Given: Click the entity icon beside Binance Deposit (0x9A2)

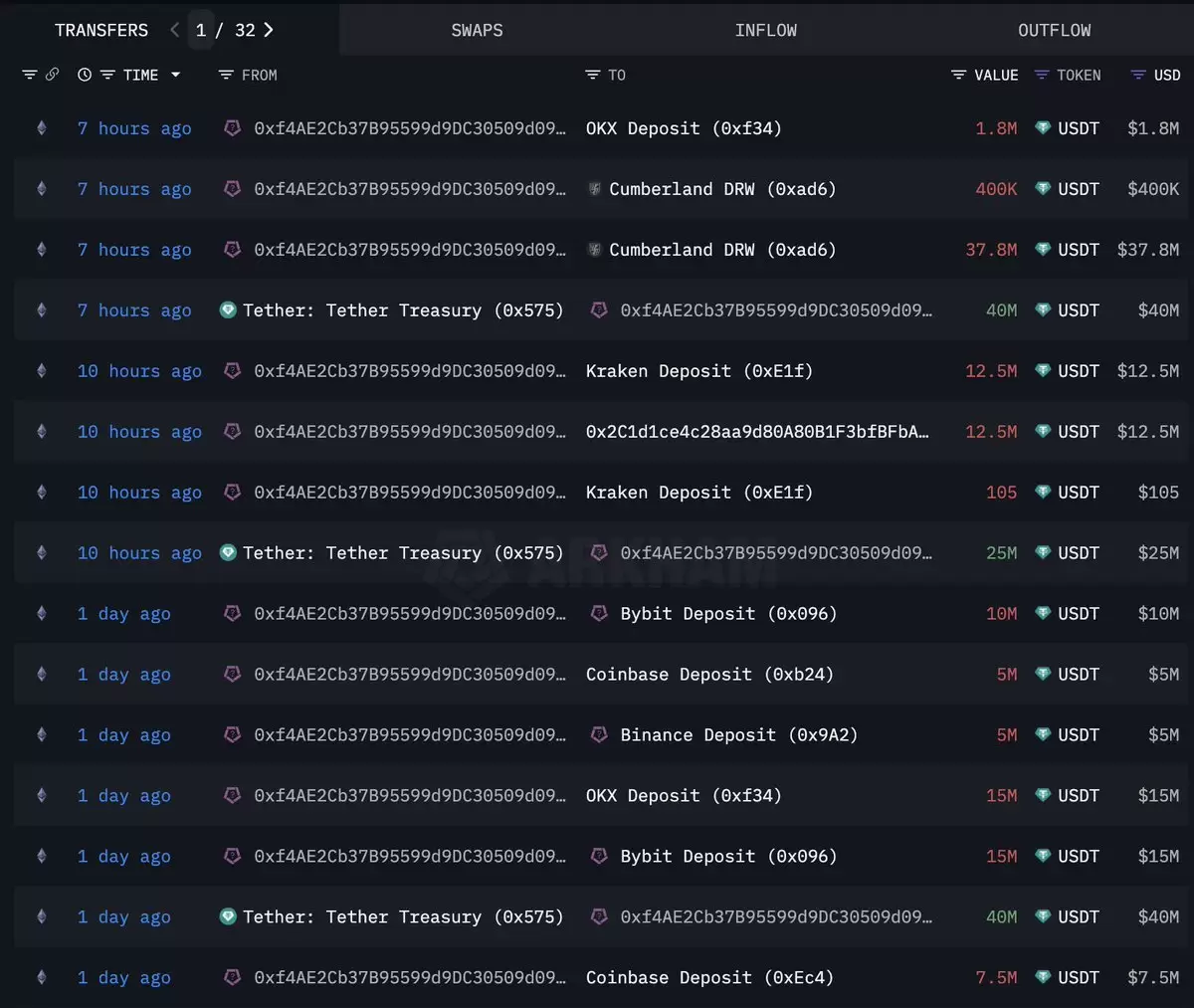Looking at the screenshot, I should coord(599,734).
